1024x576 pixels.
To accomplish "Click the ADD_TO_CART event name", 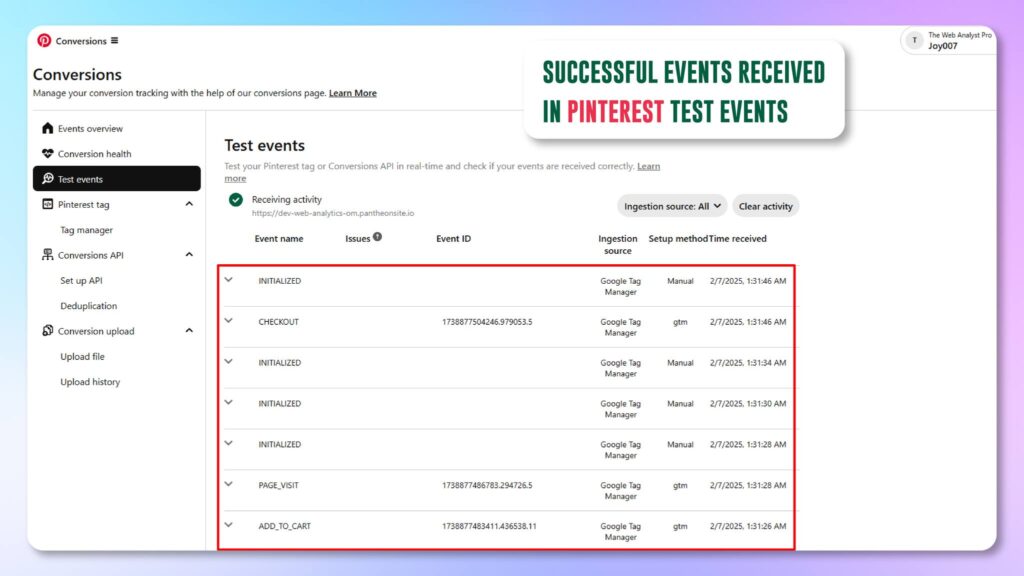I will point(285,526).
